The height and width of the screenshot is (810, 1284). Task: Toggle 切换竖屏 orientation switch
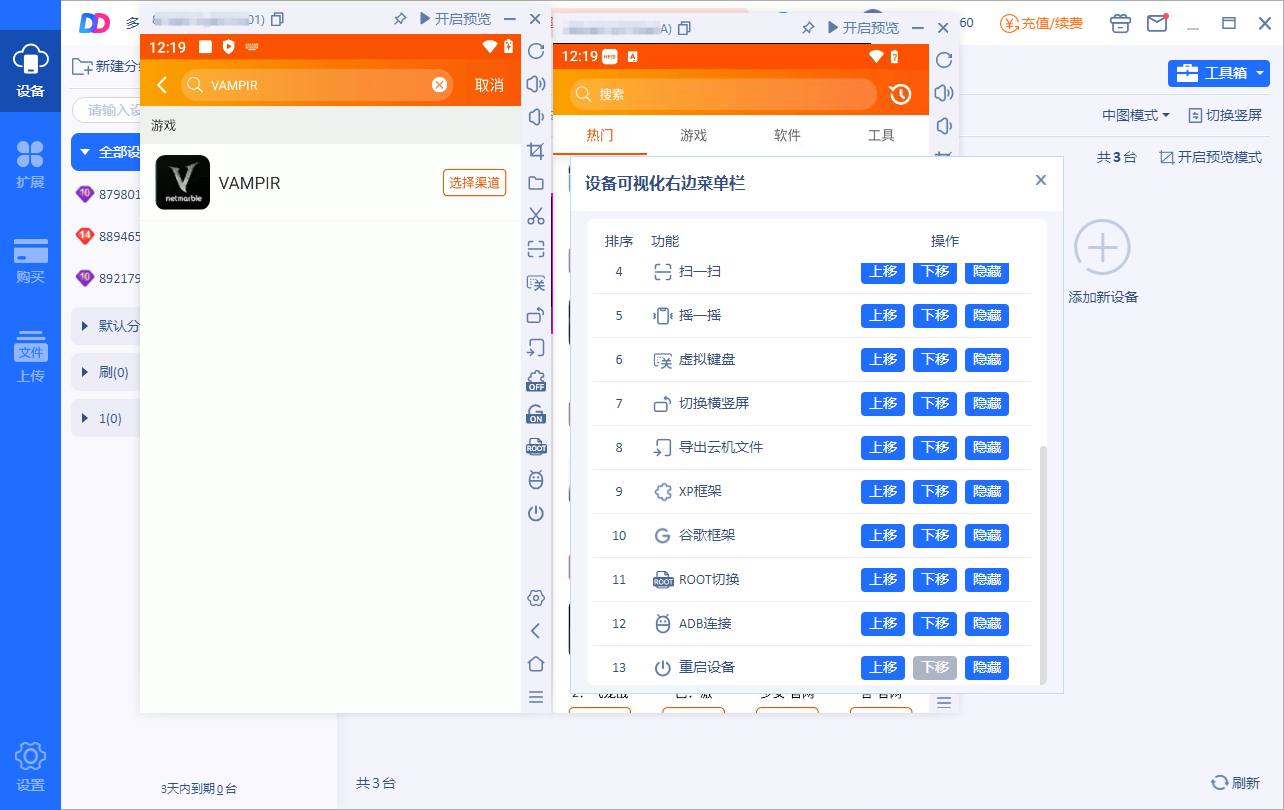(x=1225, y=115)
